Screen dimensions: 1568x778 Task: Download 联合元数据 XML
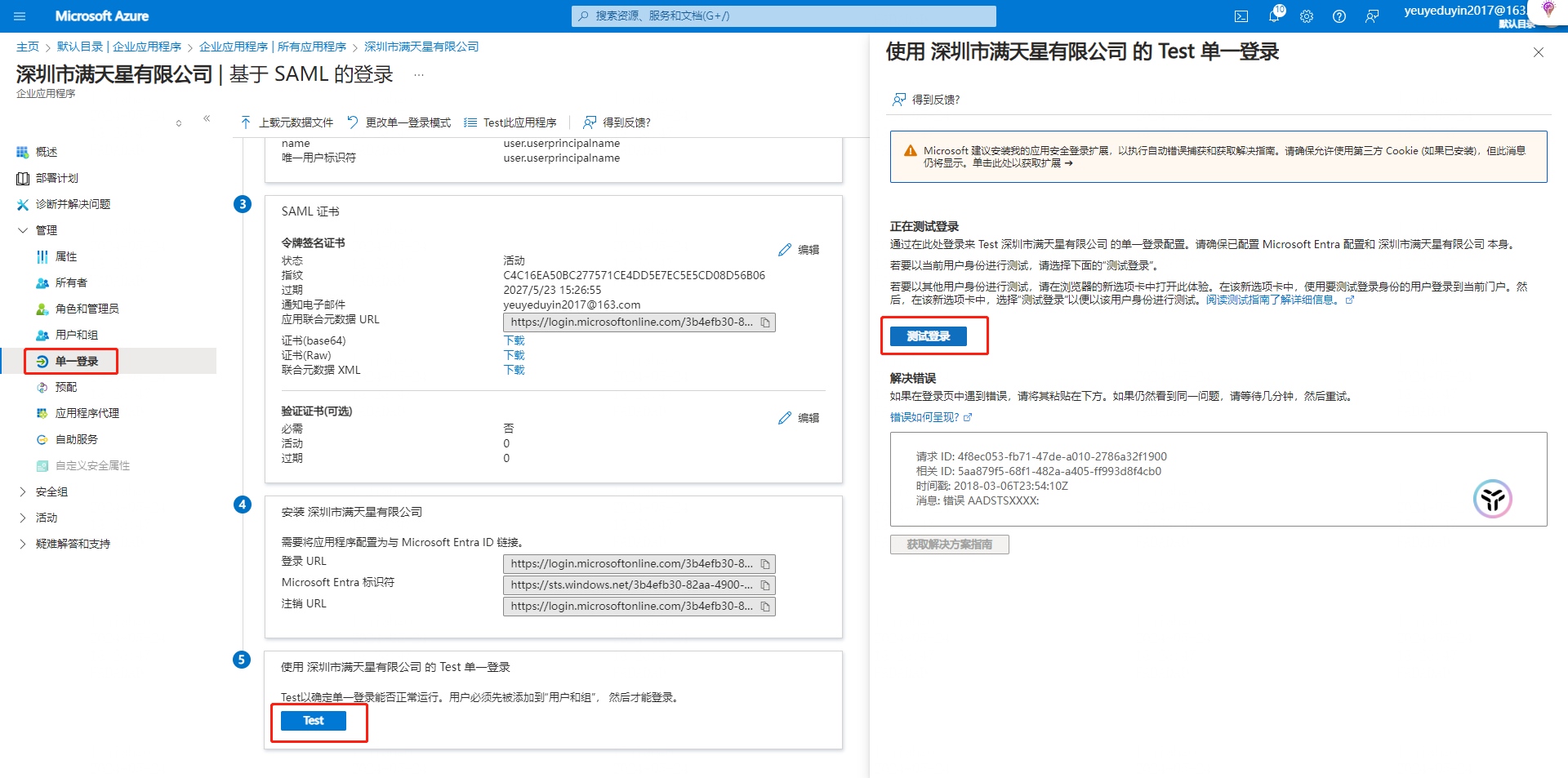pyautogui.click(x=514, y=370)
